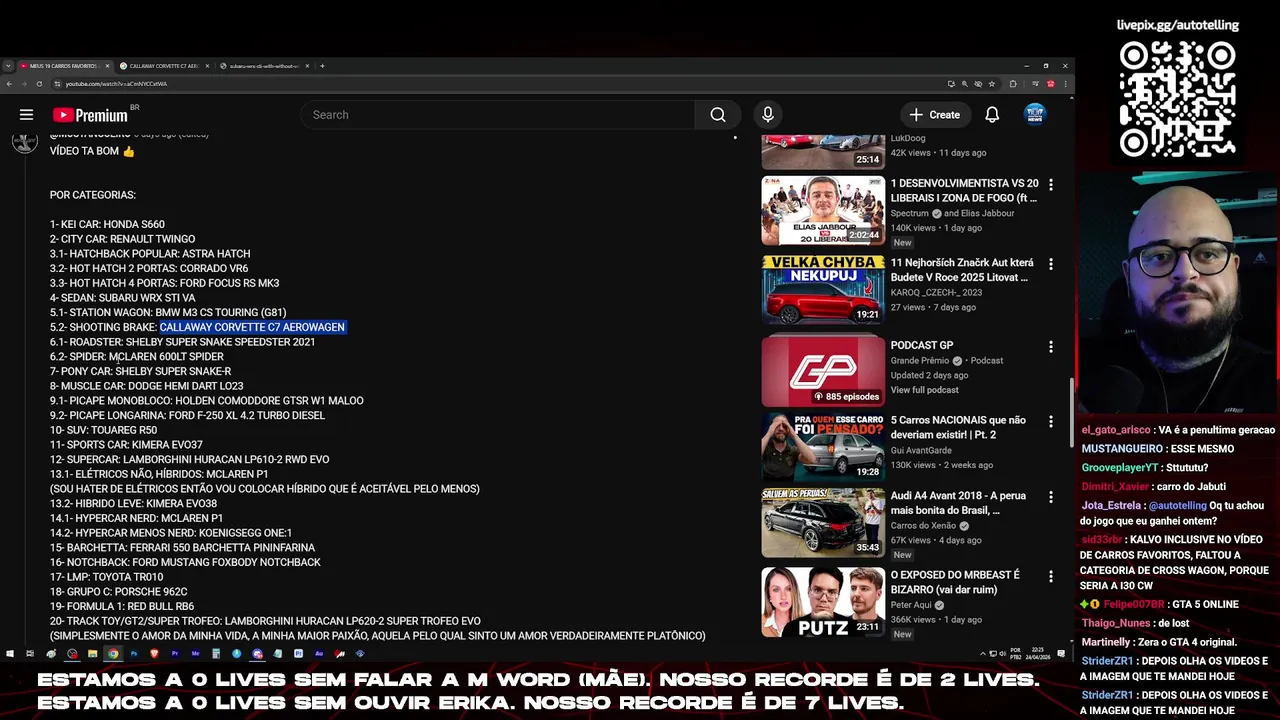Open Brave browser from taskbar
The height and width of the screenshot is (720, 1280).
(155, 654)
